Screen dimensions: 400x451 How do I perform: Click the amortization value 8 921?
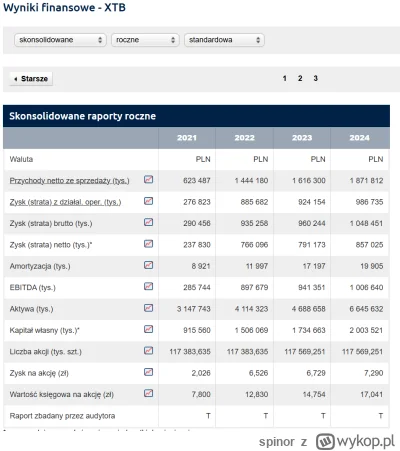point(201,266)
